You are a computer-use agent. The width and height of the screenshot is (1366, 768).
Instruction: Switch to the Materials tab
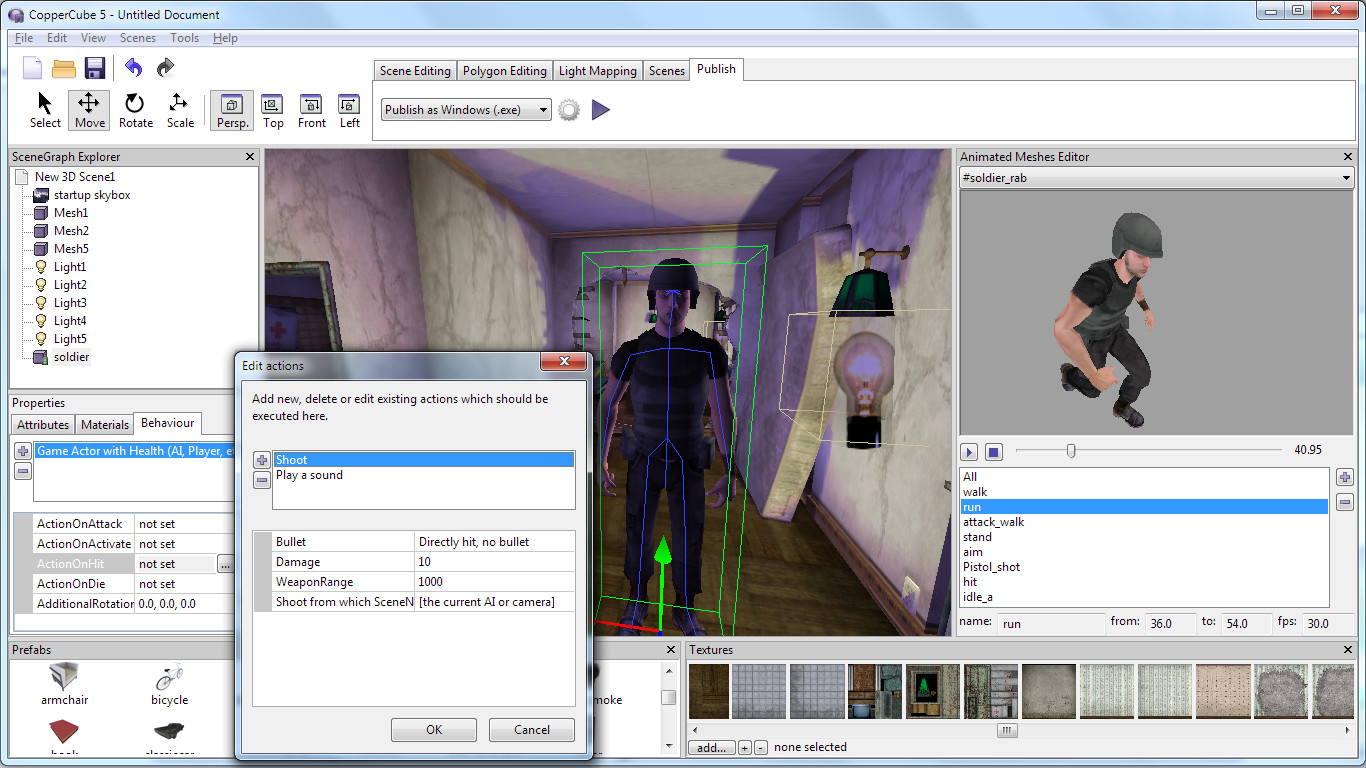104,424
